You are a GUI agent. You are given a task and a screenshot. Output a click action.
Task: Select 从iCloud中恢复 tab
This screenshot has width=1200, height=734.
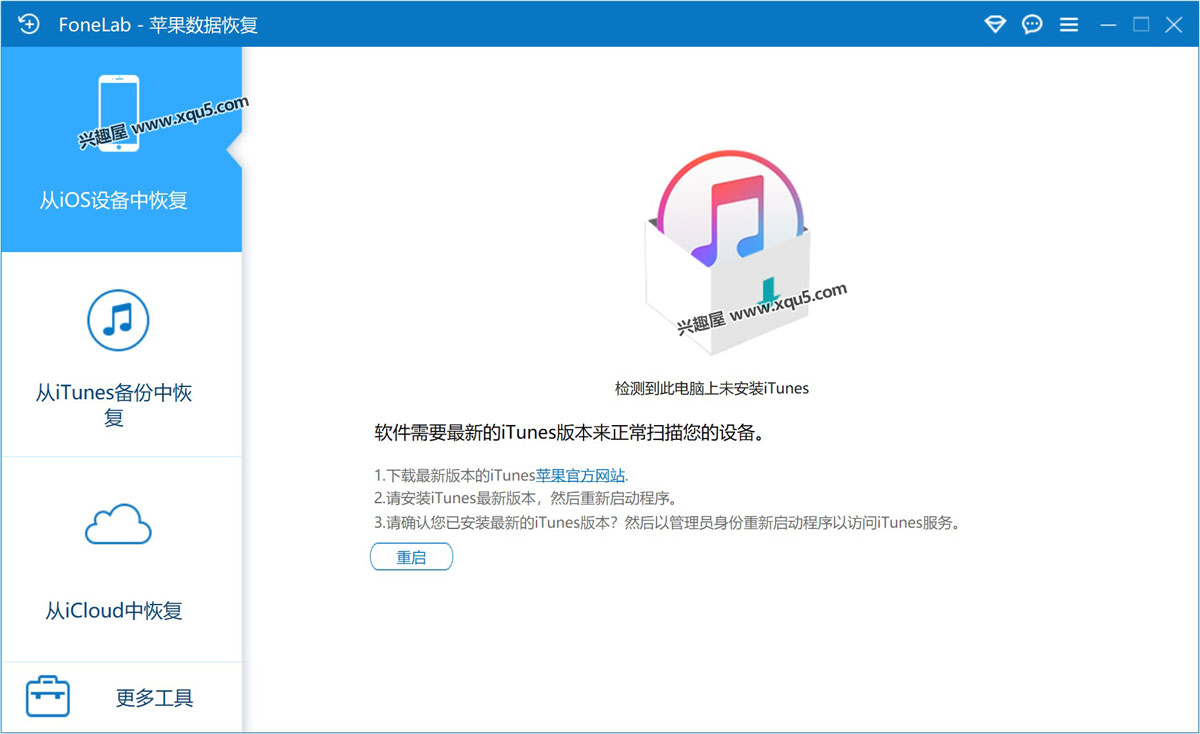click(x=121, y=560)
